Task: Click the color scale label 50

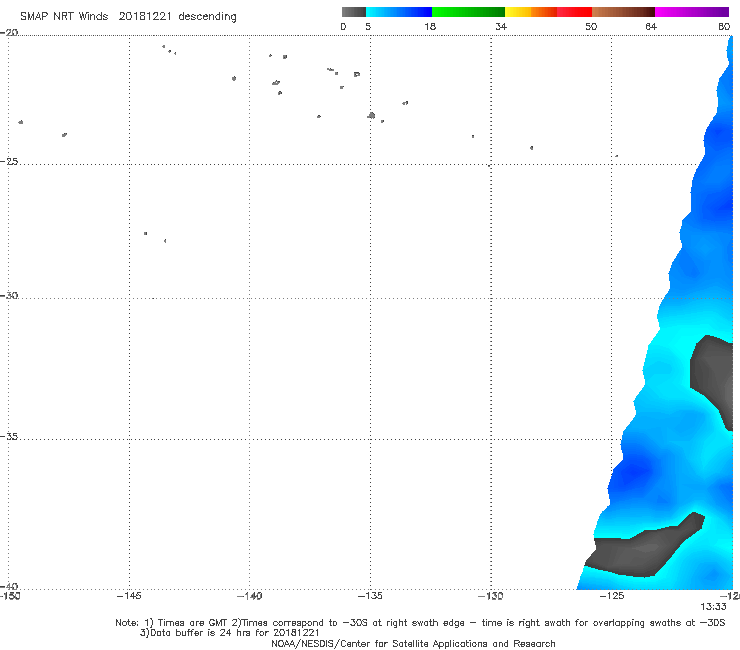Action: [591, 27]
